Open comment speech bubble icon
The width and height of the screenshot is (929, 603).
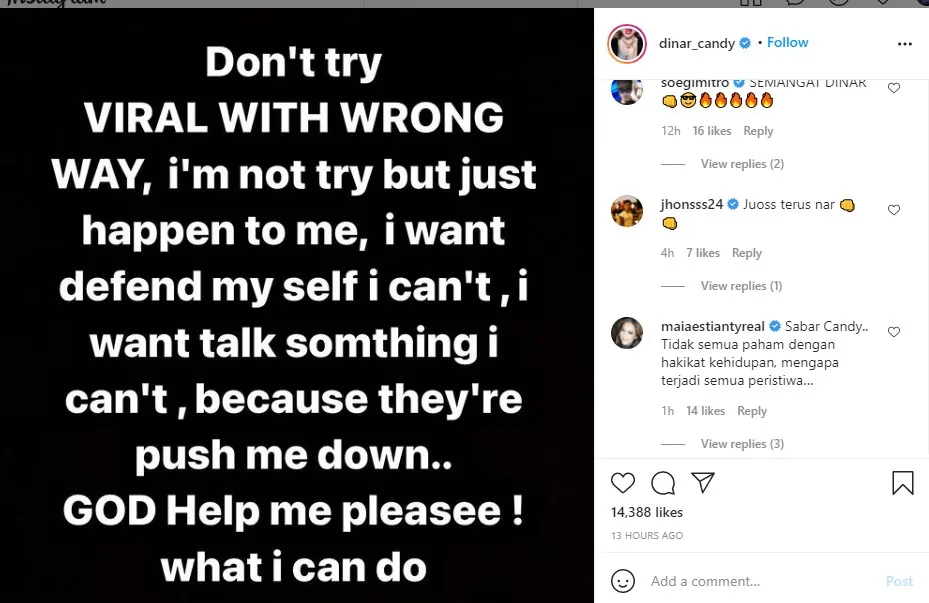click(663, 483)
